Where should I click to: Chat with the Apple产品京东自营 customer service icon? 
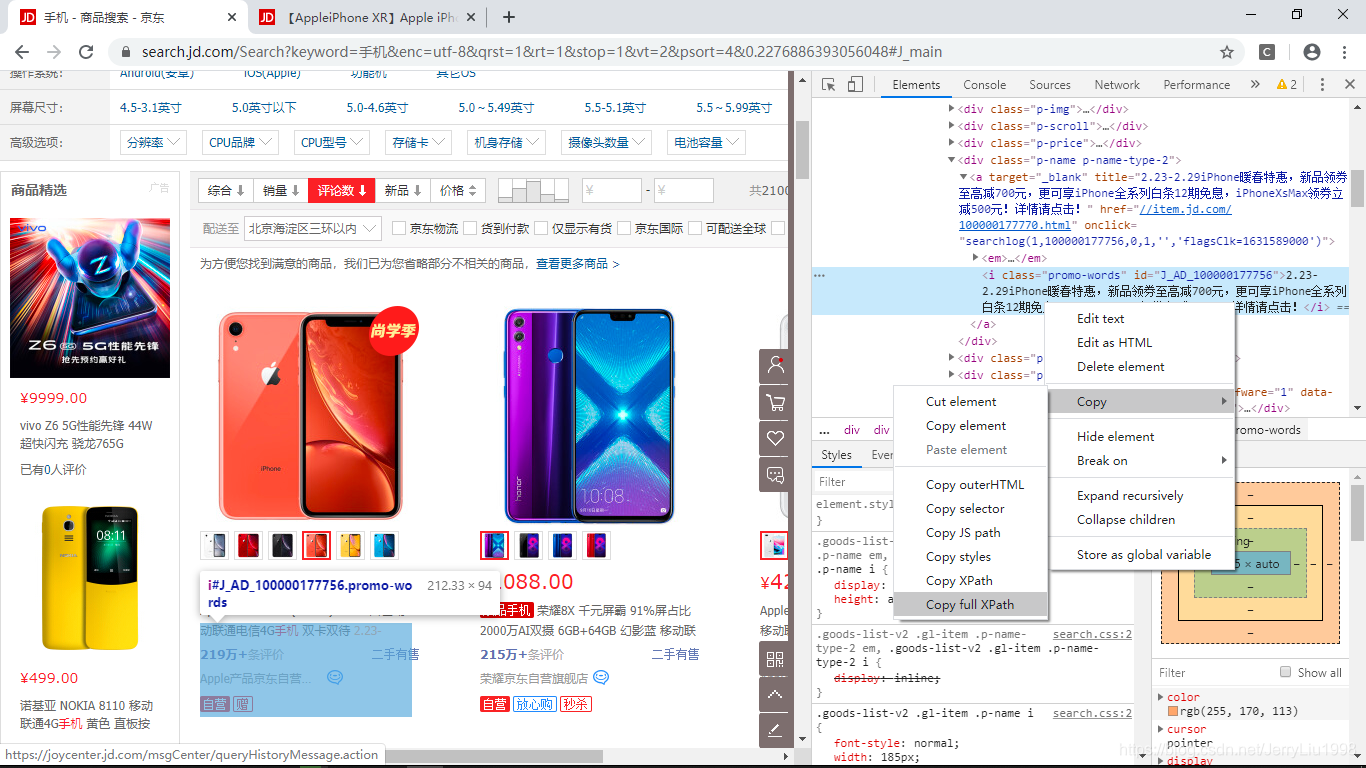[x=335, y=677]
